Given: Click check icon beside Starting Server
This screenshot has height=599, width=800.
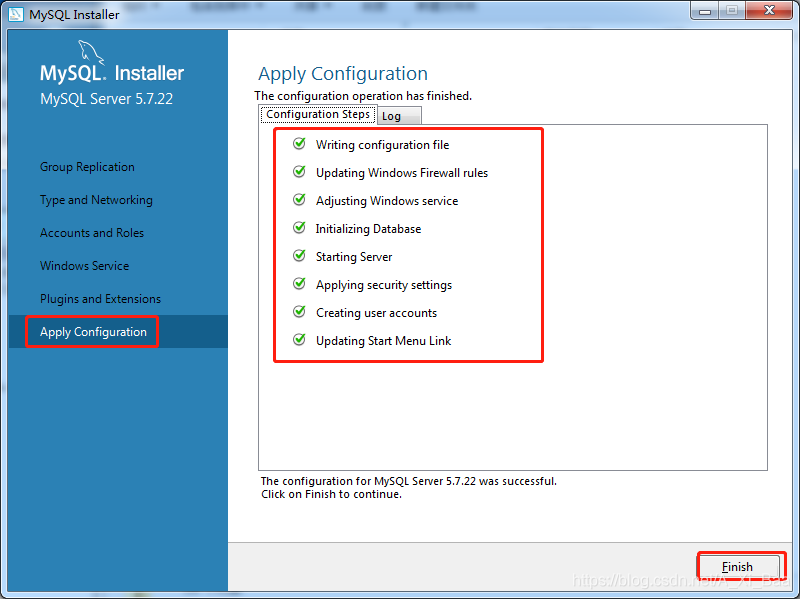Looking at the screenshot, I should click(299, 256).
